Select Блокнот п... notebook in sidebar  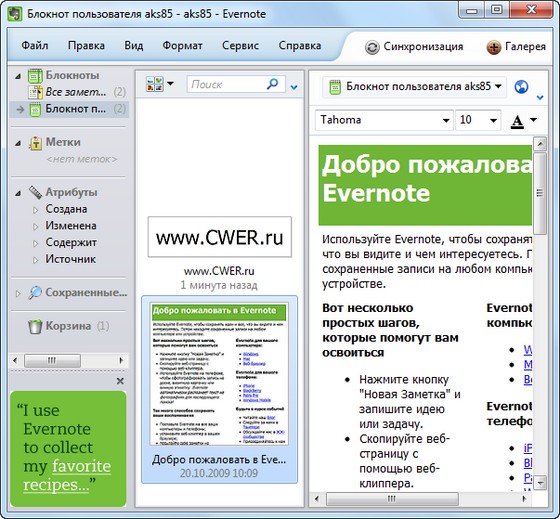point(70,109)
